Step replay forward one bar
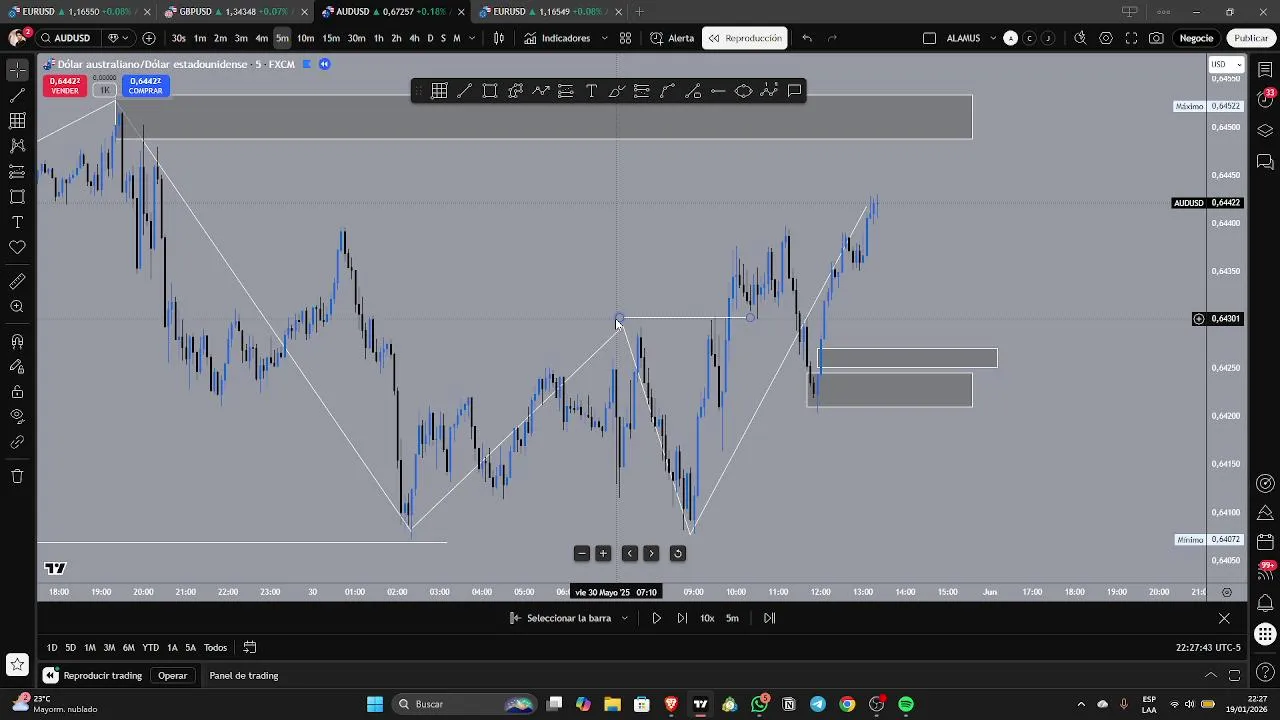Viewport: 1280px width, 720px height. pos(682,618)
